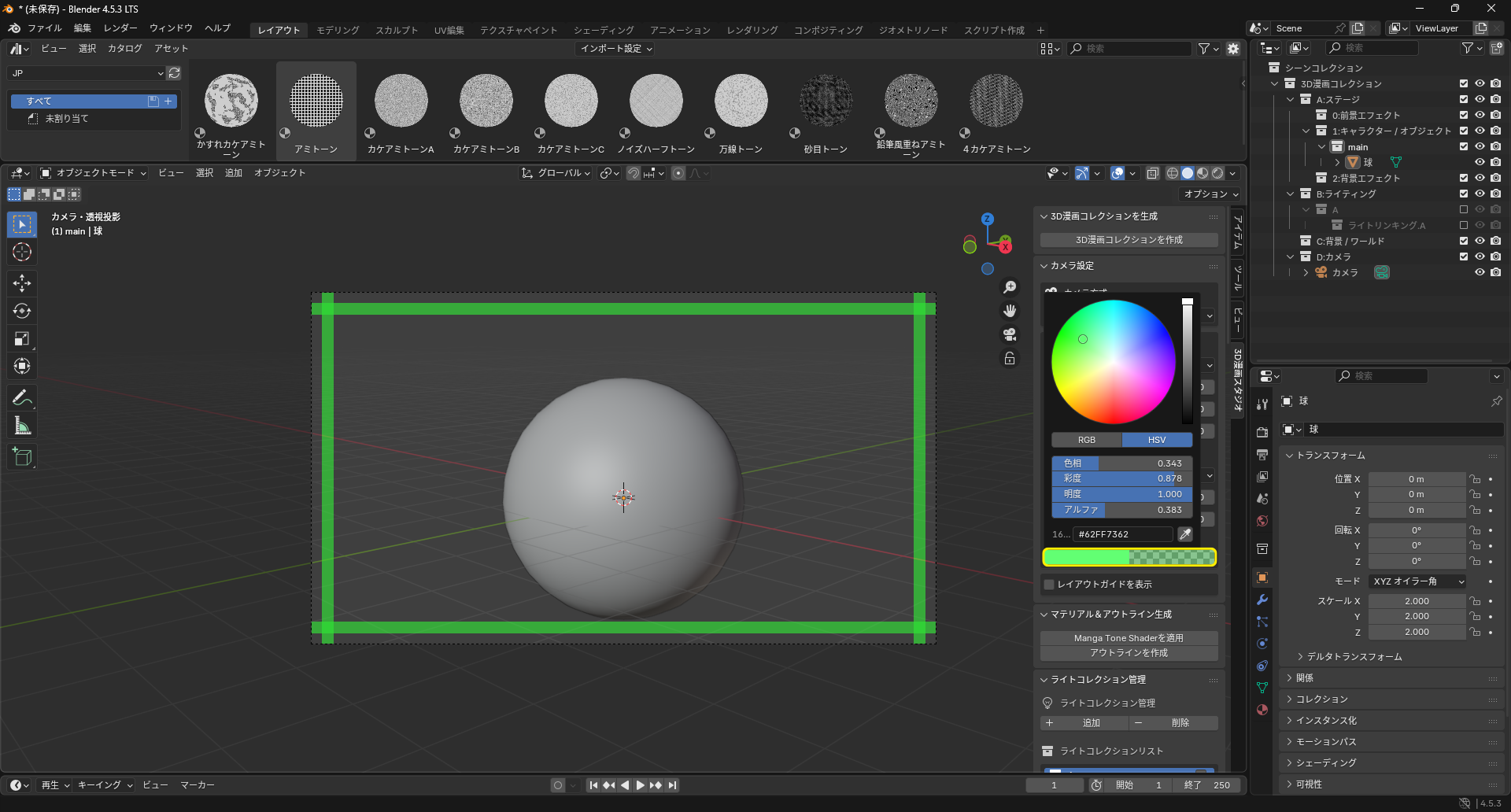This screenshot has height=812, width=1511.
Task: Adjust the アルファ slider
Action: 1122,510
